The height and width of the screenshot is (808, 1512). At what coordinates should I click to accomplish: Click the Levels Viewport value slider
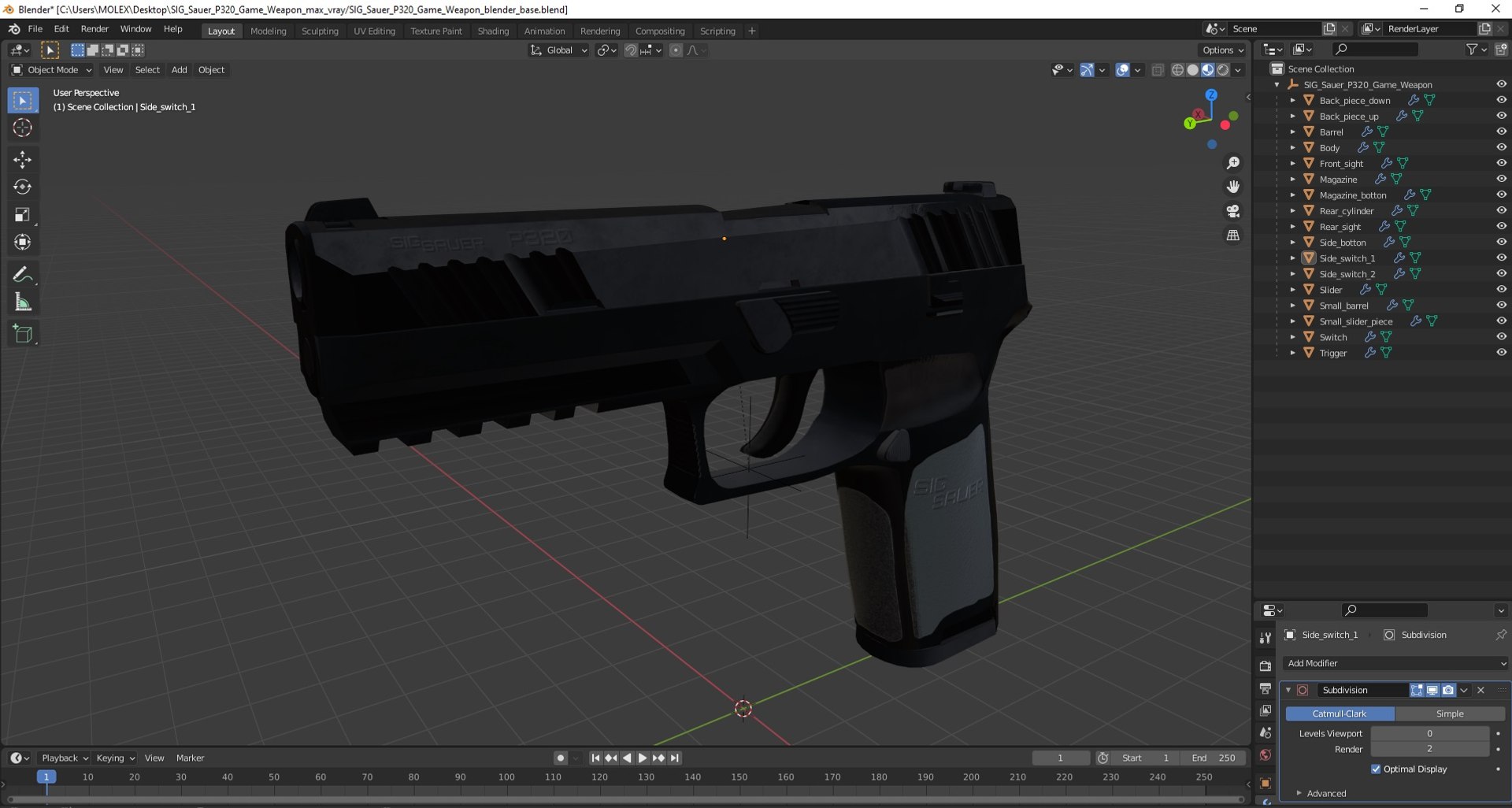point(1429,733)
